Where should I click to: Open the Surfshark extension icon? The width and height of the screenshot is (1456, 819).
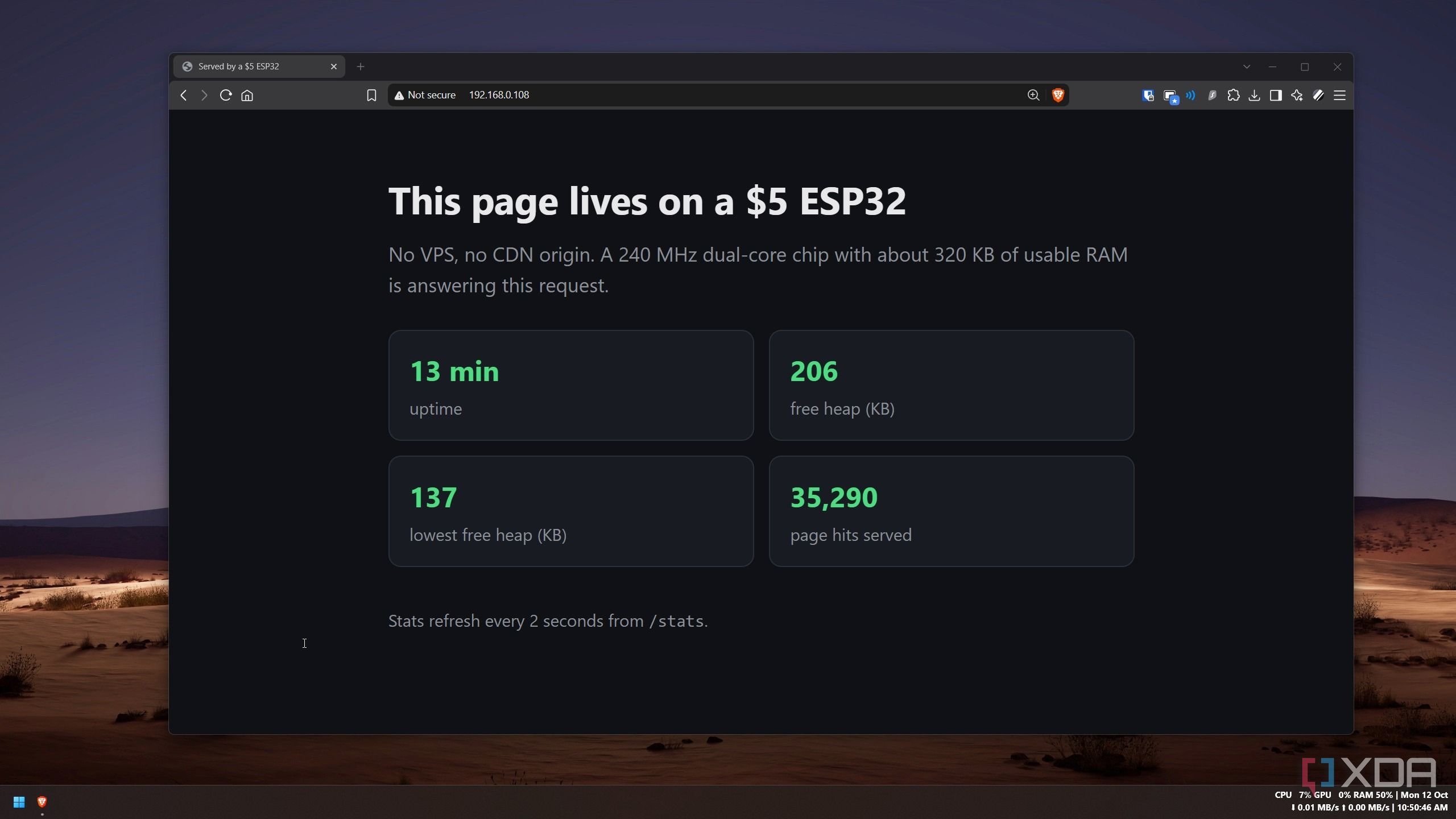[1212, 95]
